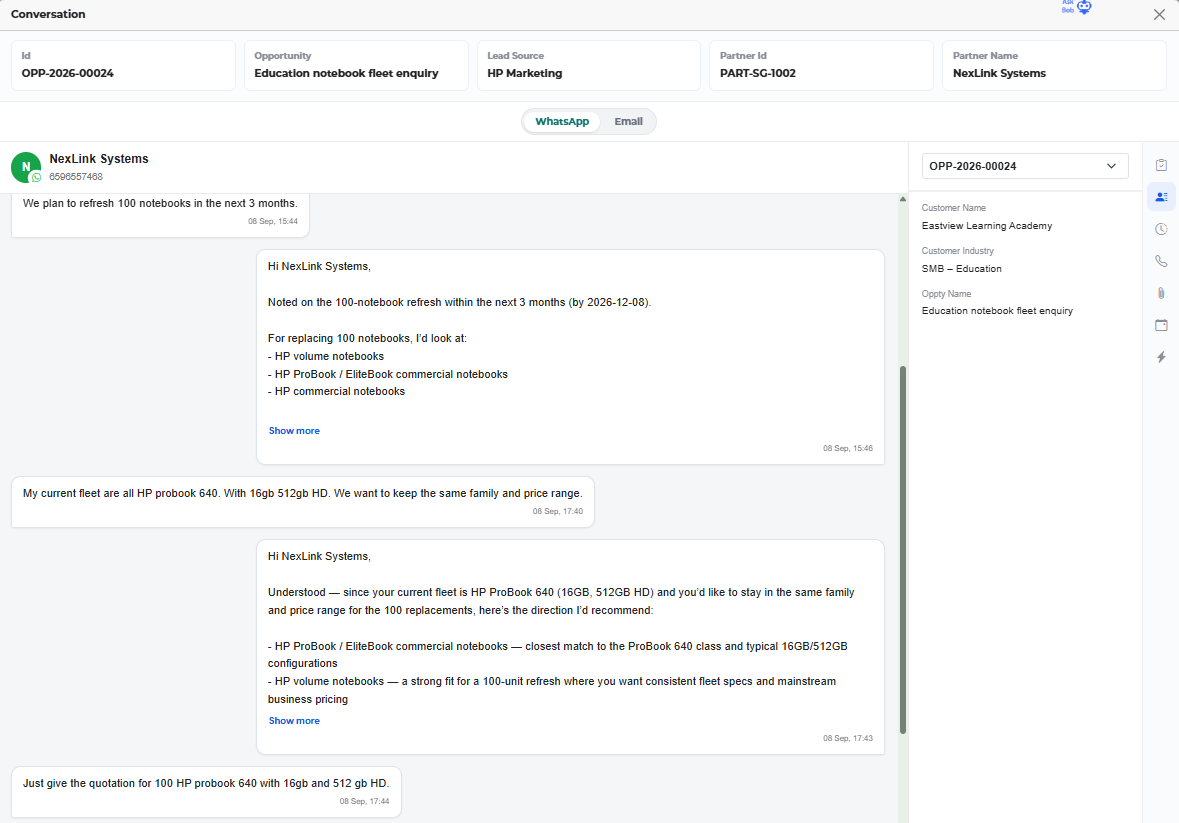The height and width of the screenshot is (823, 1179).
Task: Click the 08 Sep, 17:40 timestamp
Action: pos(557,511)
